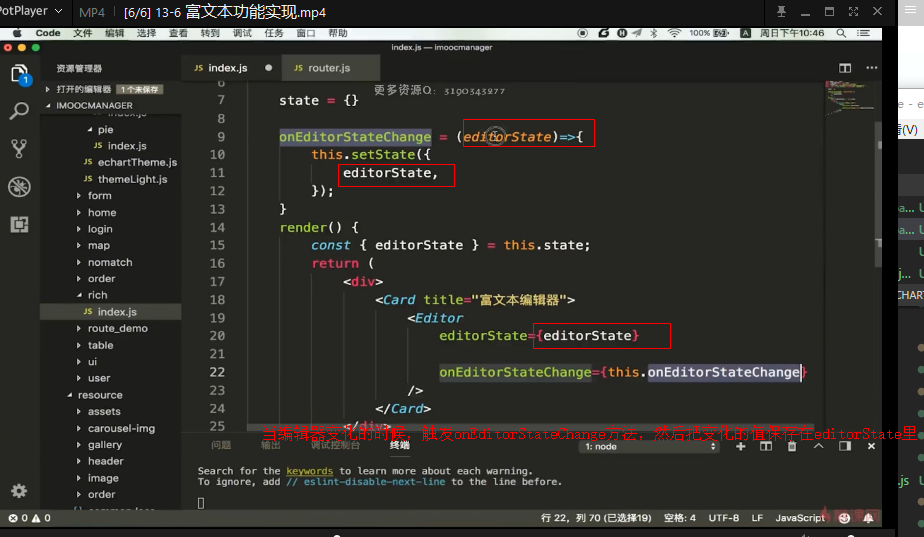This screenshot has height=537, width=924.
Task: Open the Explorer icon in activity bar
Action: coord(19,74)
